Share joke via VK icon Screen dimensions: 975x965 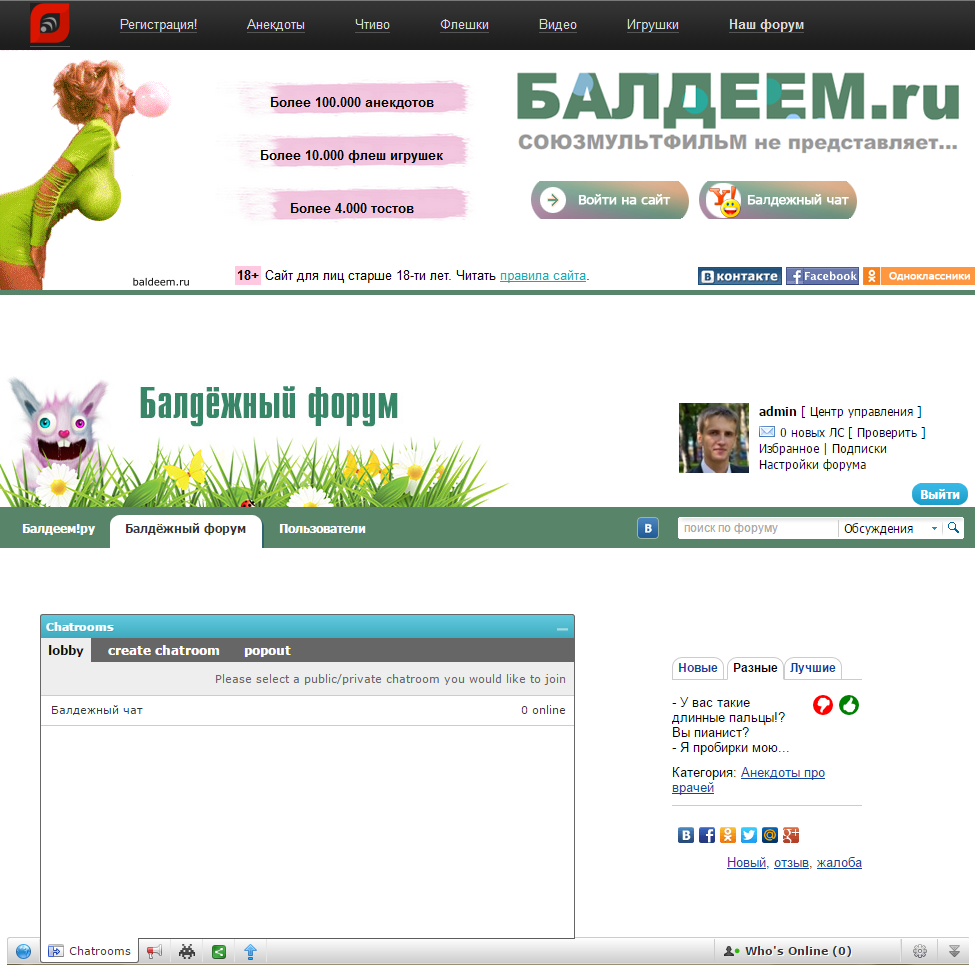(x=686, y=835)
